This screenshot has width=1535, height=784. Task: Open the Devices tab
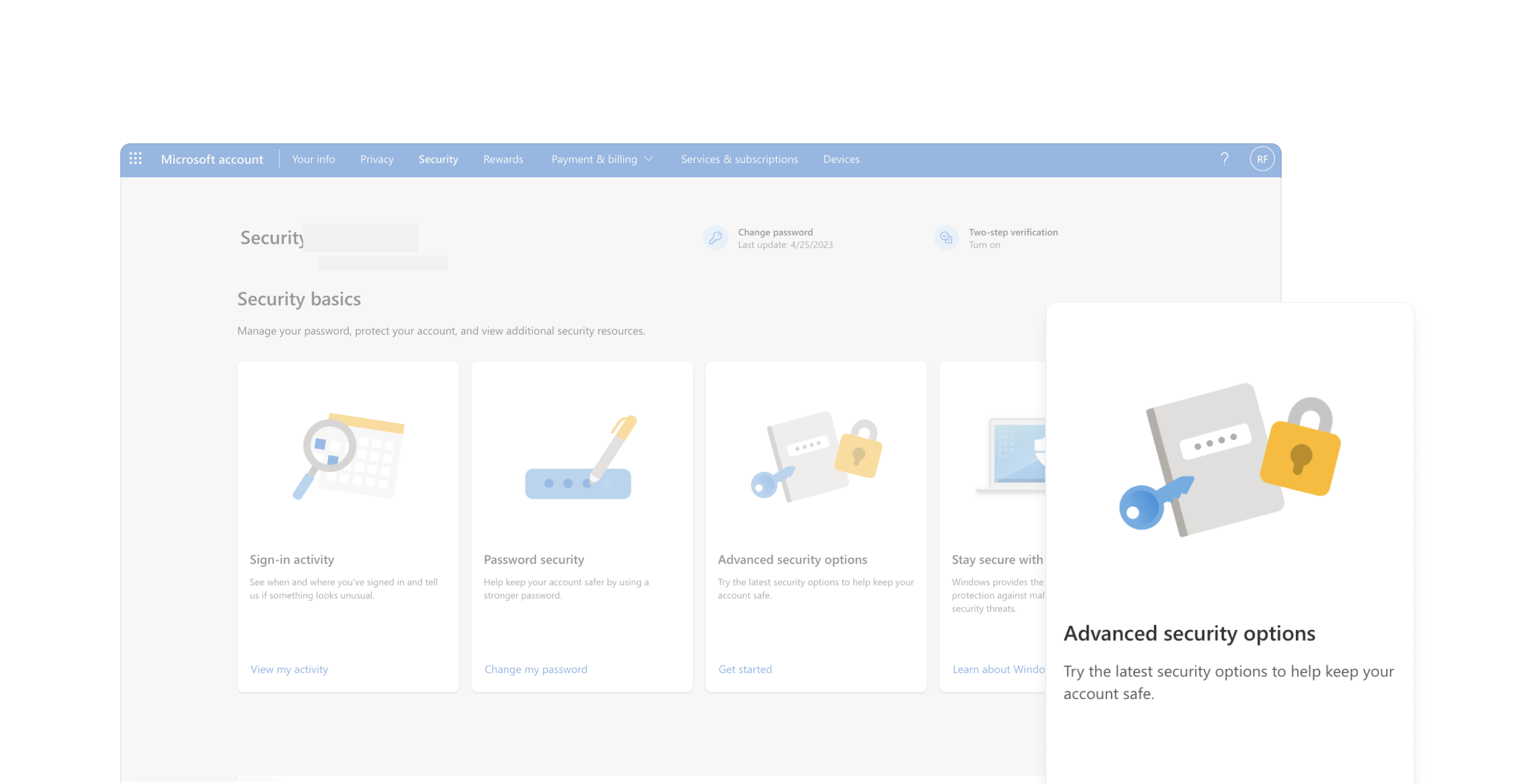841,159
